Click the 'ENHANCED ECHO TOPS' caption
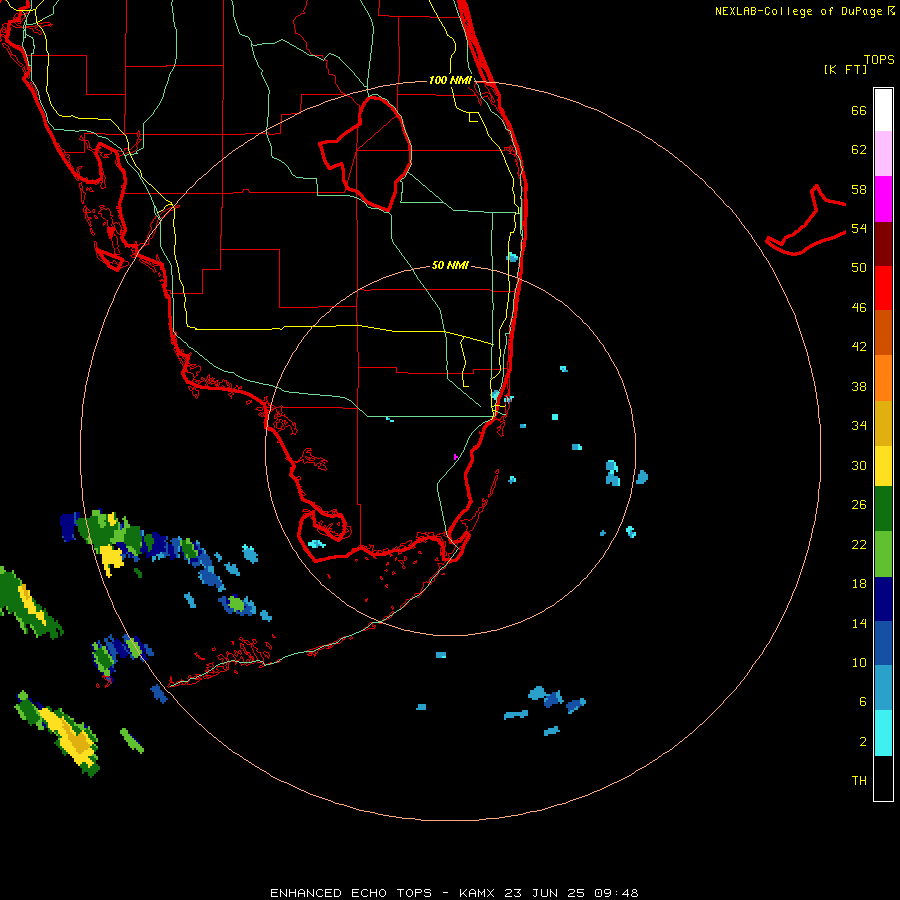The width and height of the screenshot is (900, 900). (x=351, y=893)
